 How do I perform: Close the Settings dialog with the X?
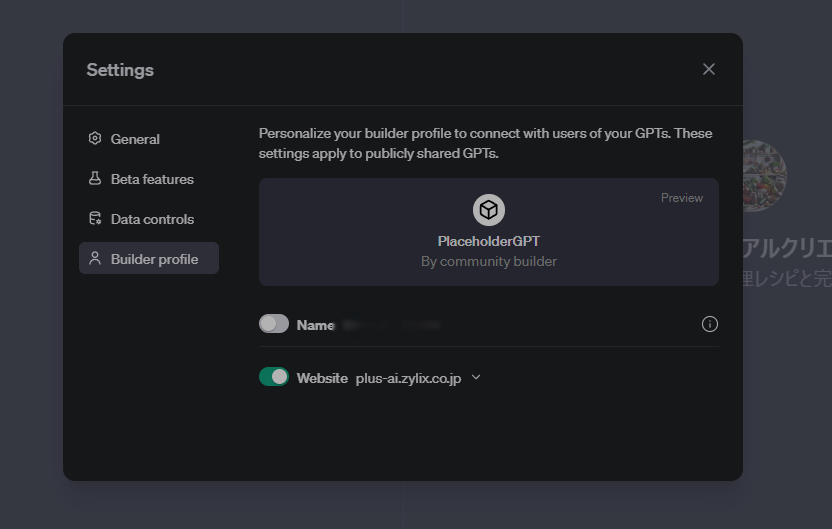pos(709,69)
